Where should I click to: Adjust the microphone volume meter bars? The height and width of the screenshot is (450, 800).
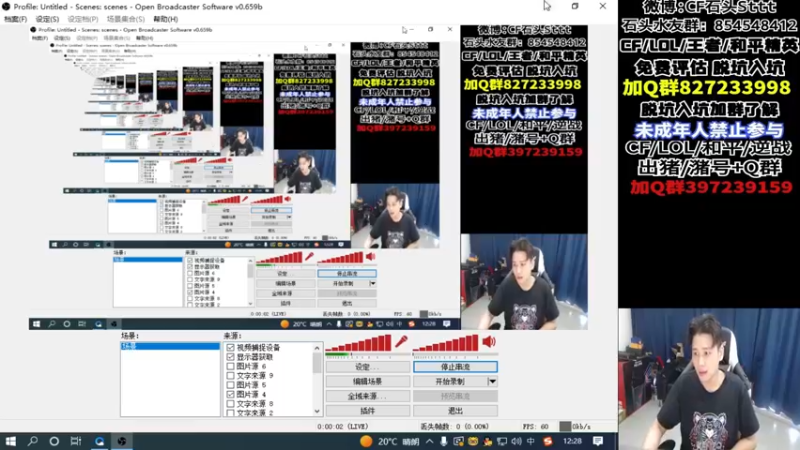tap(359, 343)
